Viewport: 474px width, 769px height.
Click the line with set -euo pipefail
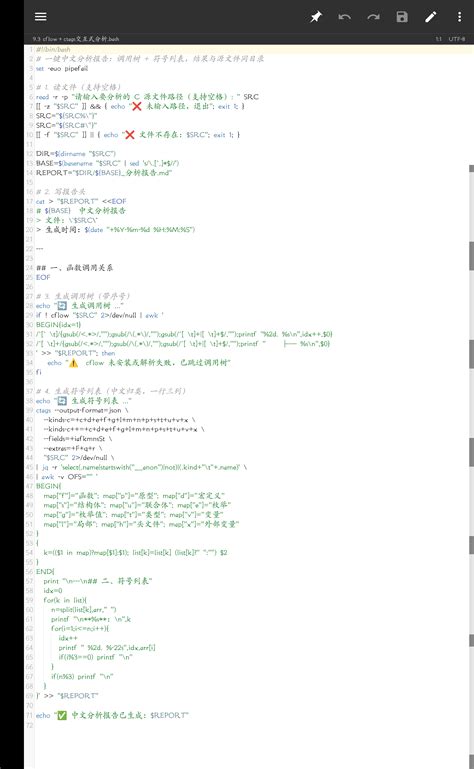coord(62,69)
